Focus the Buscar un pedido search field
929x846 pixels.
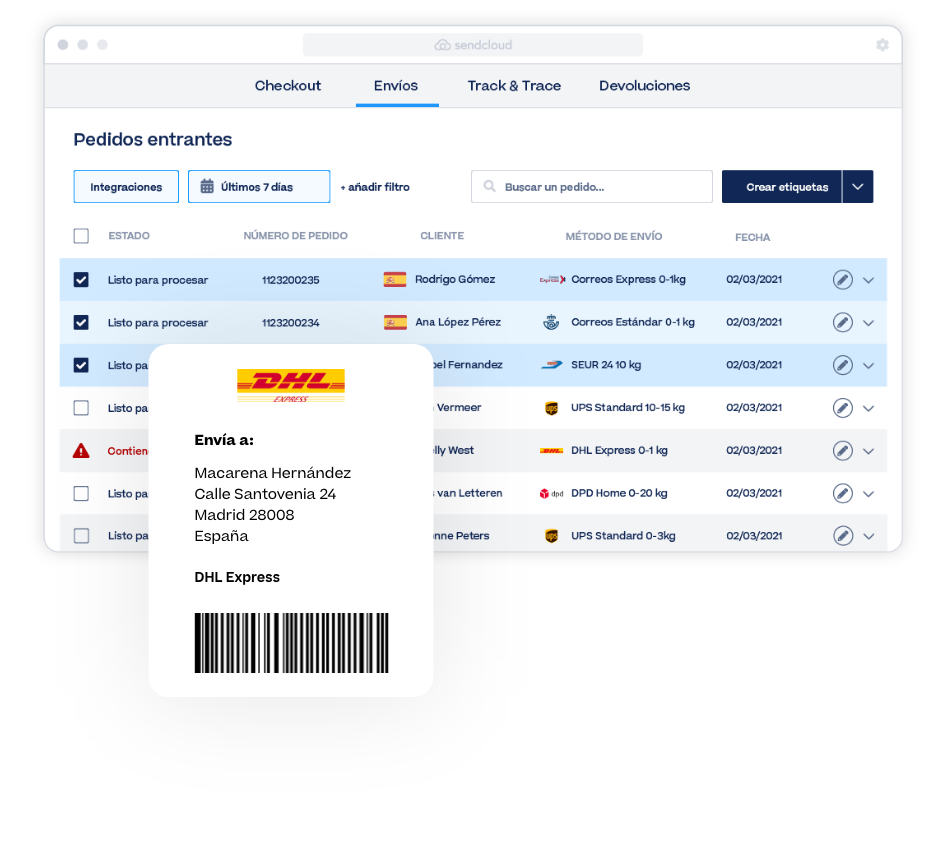pos(591,187)
